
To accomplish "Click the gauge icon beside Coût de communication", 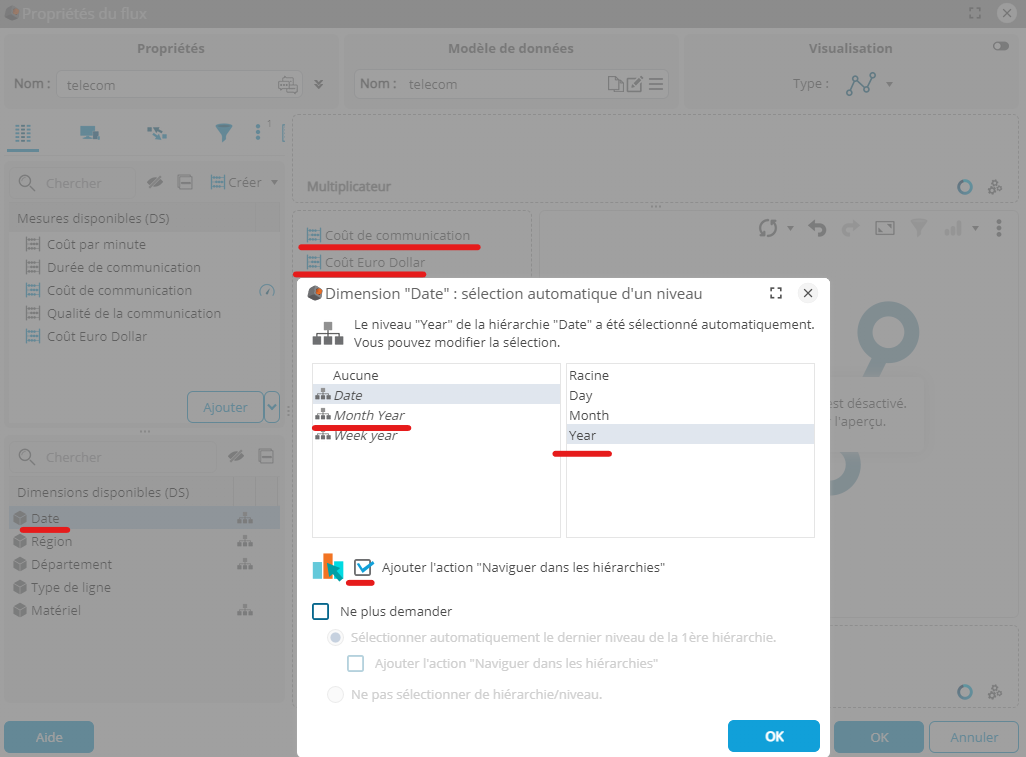I will pos(266,291).
